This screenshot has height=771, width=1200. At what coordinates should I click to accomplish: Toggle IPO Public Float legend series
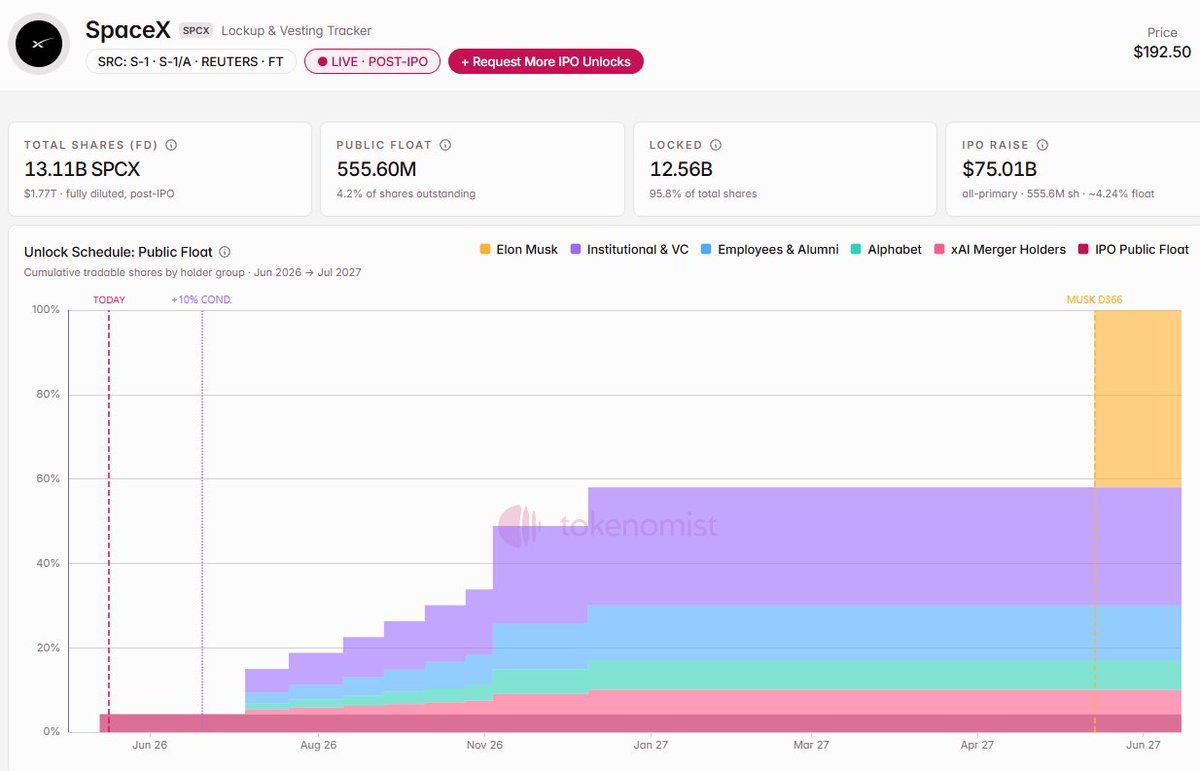point(1133,249)
